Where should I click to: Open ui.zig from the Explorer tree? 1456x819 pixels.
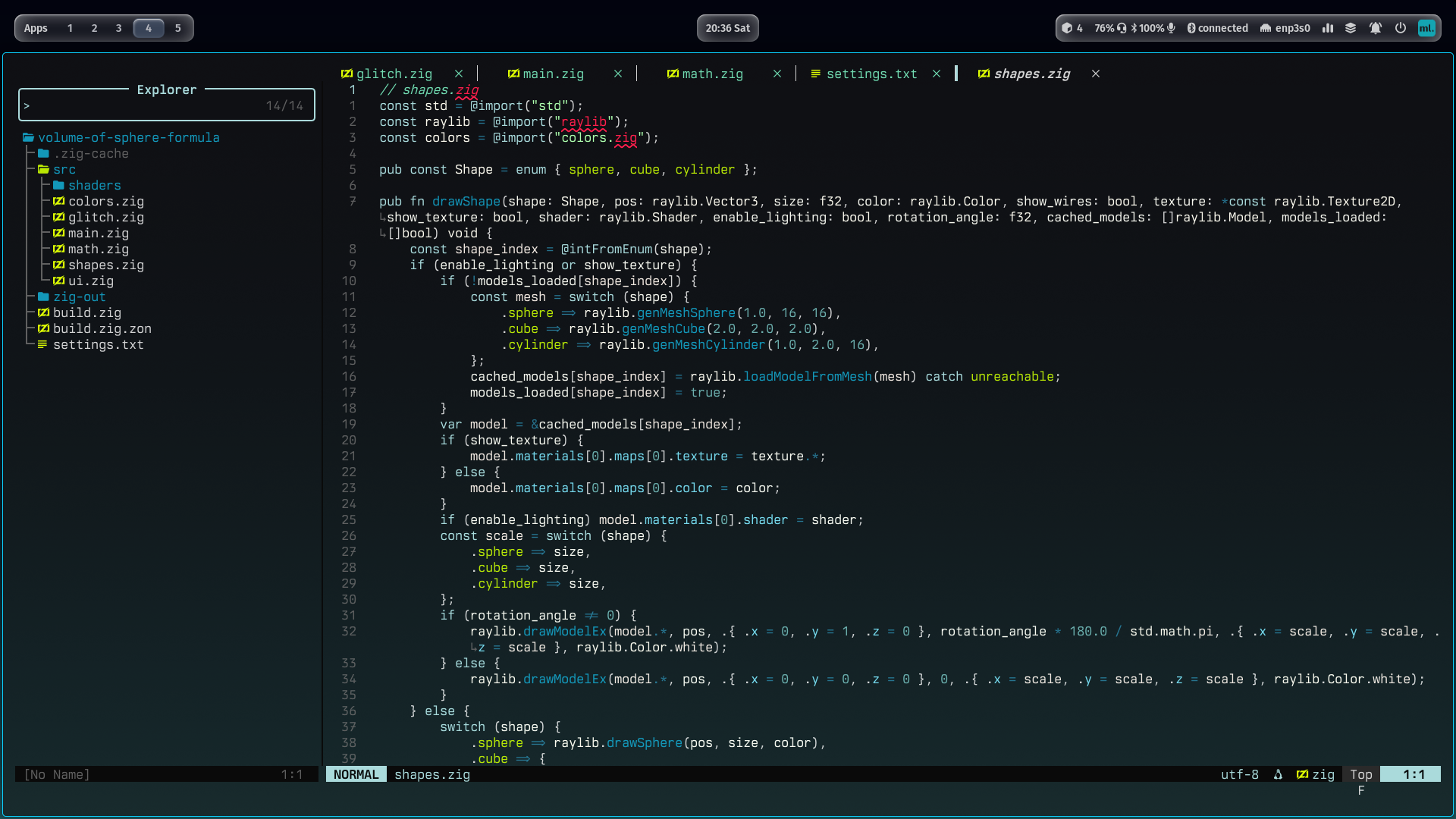click(x=90, y=281)
